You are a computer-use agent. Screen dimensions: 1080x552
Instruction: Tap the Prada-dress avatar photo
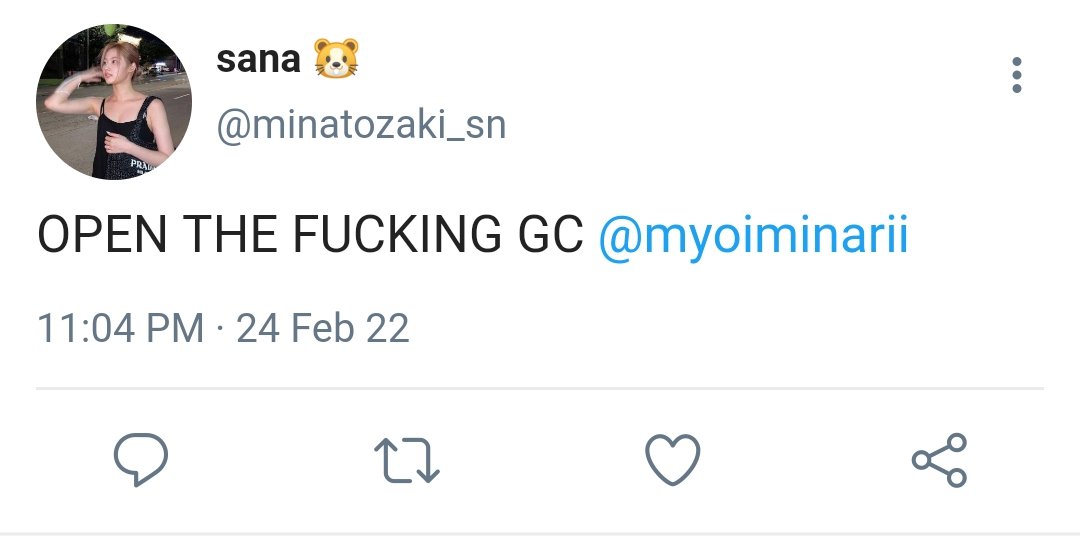(114, 102)
